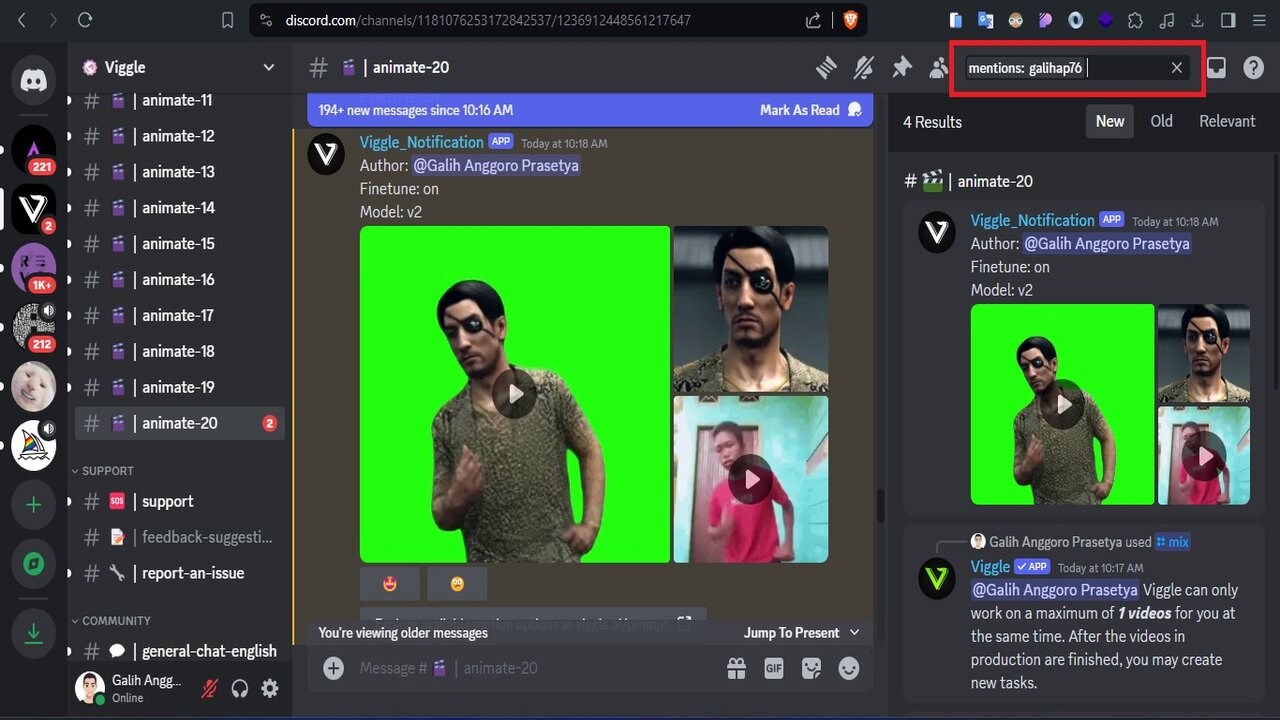Explore discoverable servers compass icon
This screenshot has height=720, width=1280.
point(34,564)
